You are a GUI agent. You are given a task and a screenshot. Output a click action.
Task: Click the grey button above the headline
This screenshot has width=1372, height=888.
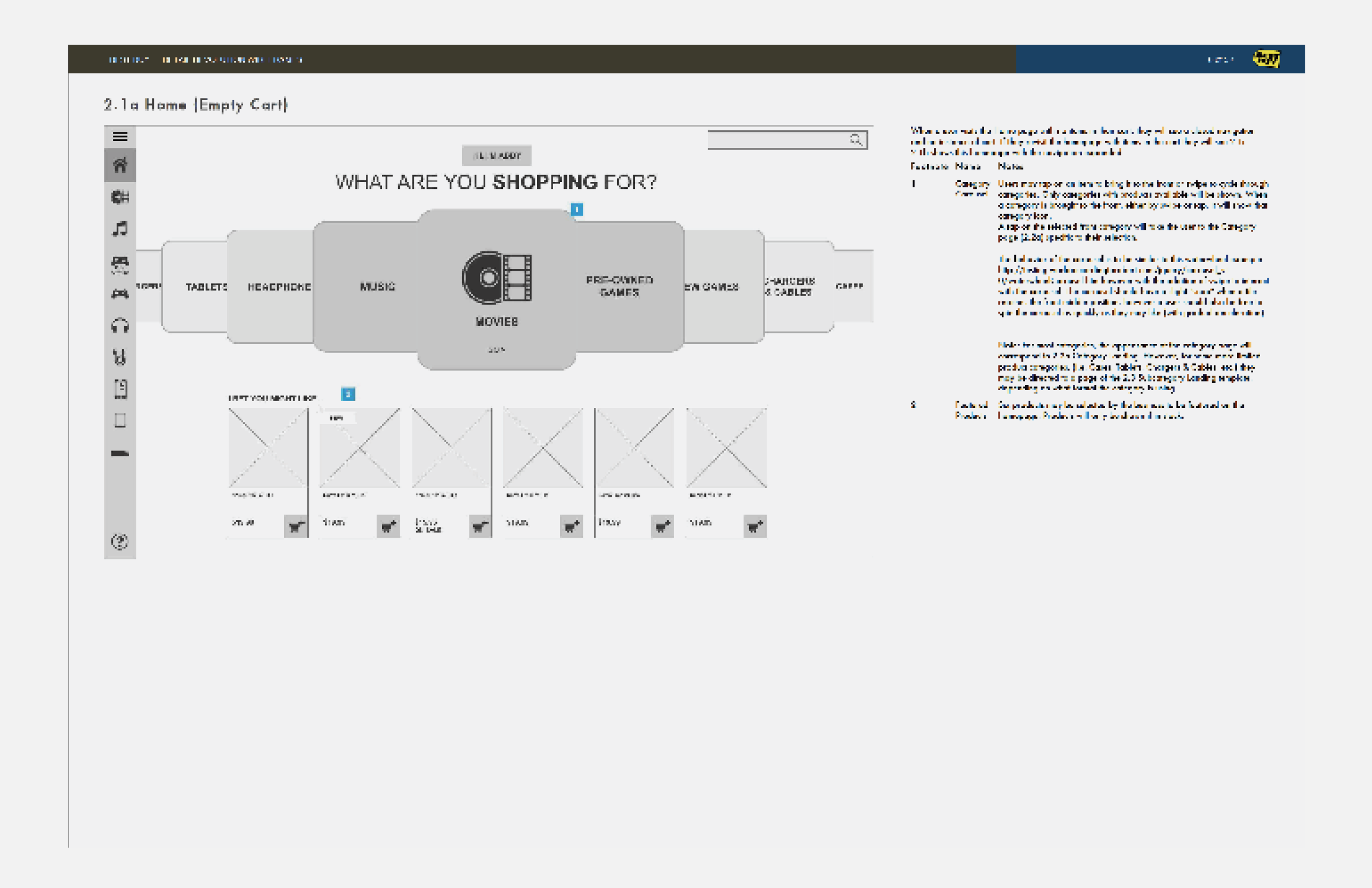(496, 156)
